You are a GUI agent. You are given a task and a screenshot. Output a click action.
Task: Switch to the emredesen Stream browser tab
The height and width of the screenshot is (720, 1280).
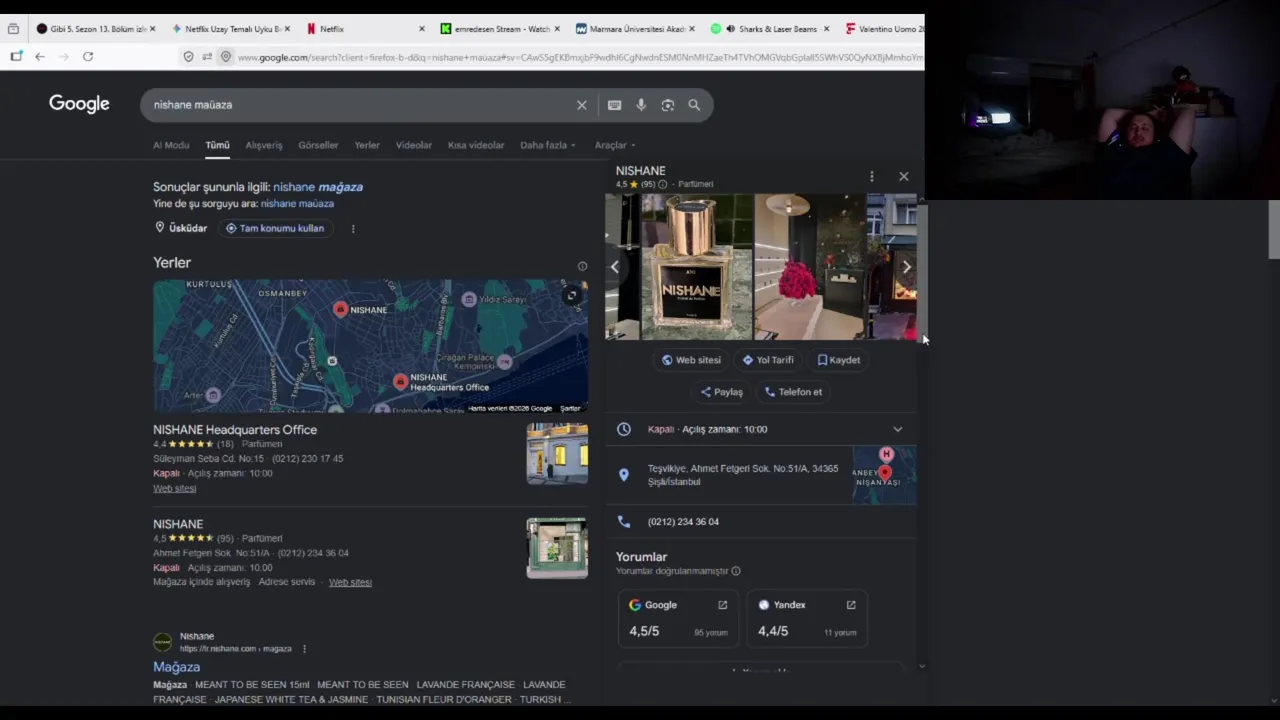500,29
